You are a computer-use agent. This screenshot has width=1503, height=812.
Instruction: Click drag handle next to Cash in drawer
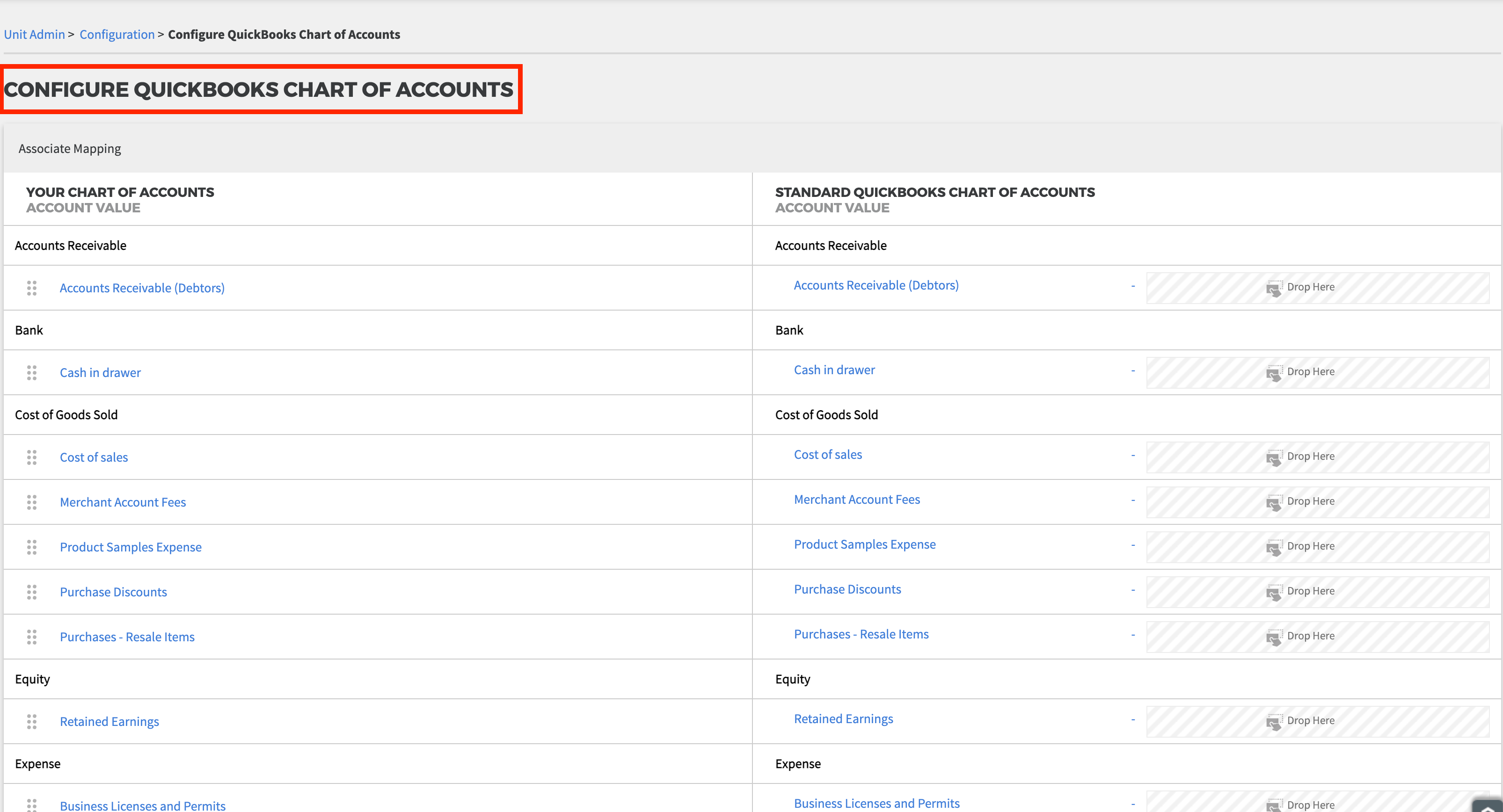[31, 373]
